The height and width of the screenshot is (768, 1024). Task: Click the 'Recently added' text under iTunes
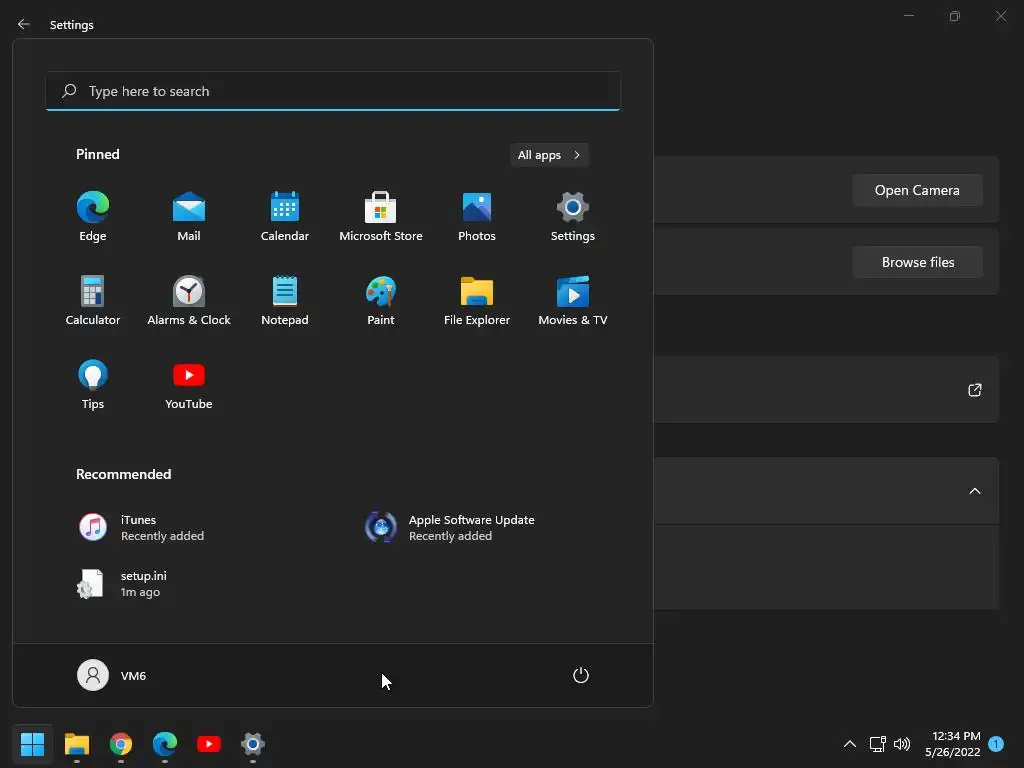tap(162, 536)
